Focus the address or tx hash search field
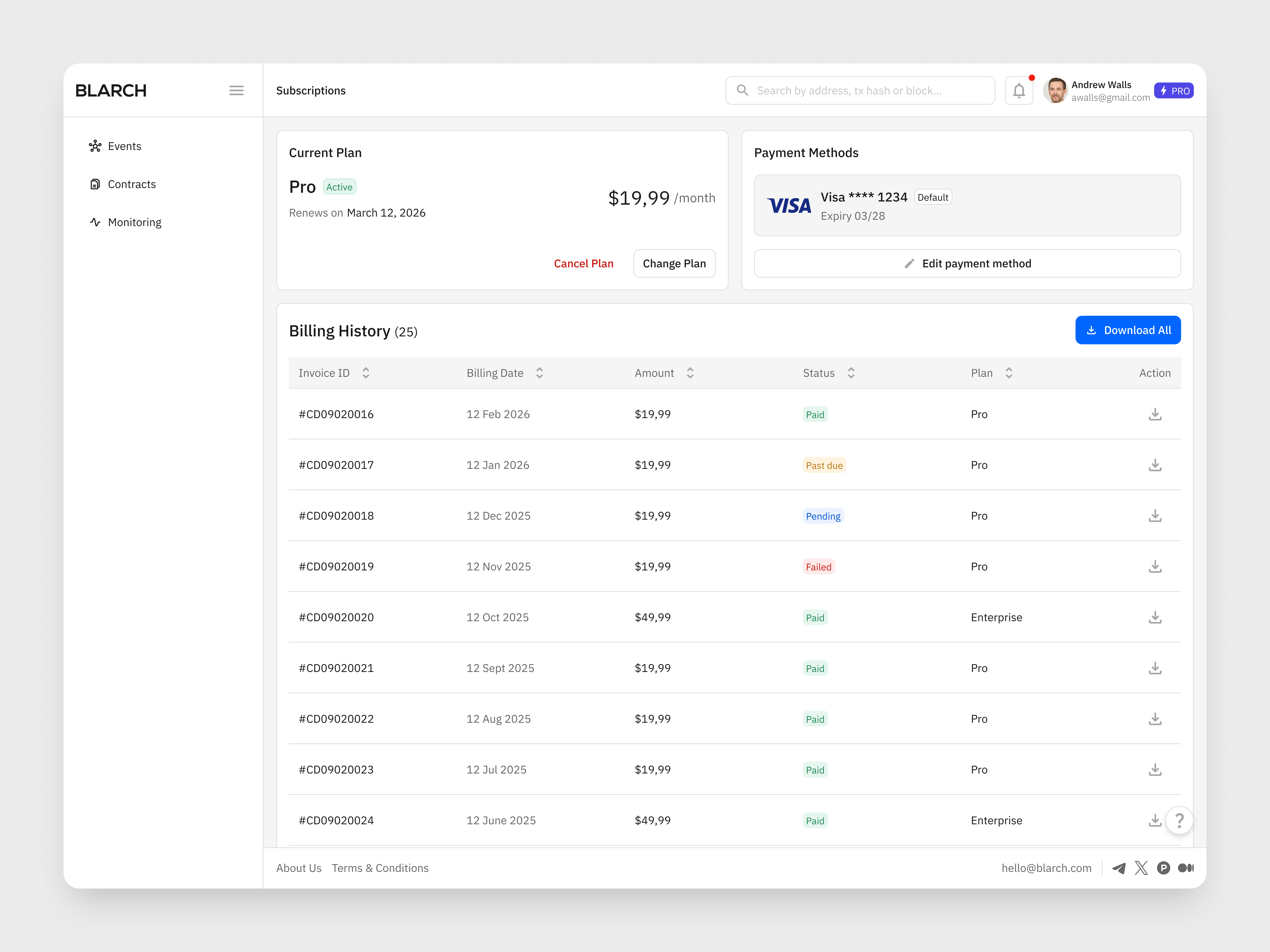This screenshot has height=952, width=1270. coord(860,91)
